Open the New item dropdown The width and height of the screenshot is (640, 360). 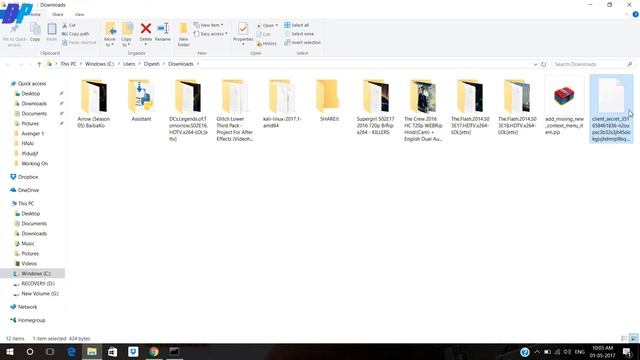[x=209, y=25]
